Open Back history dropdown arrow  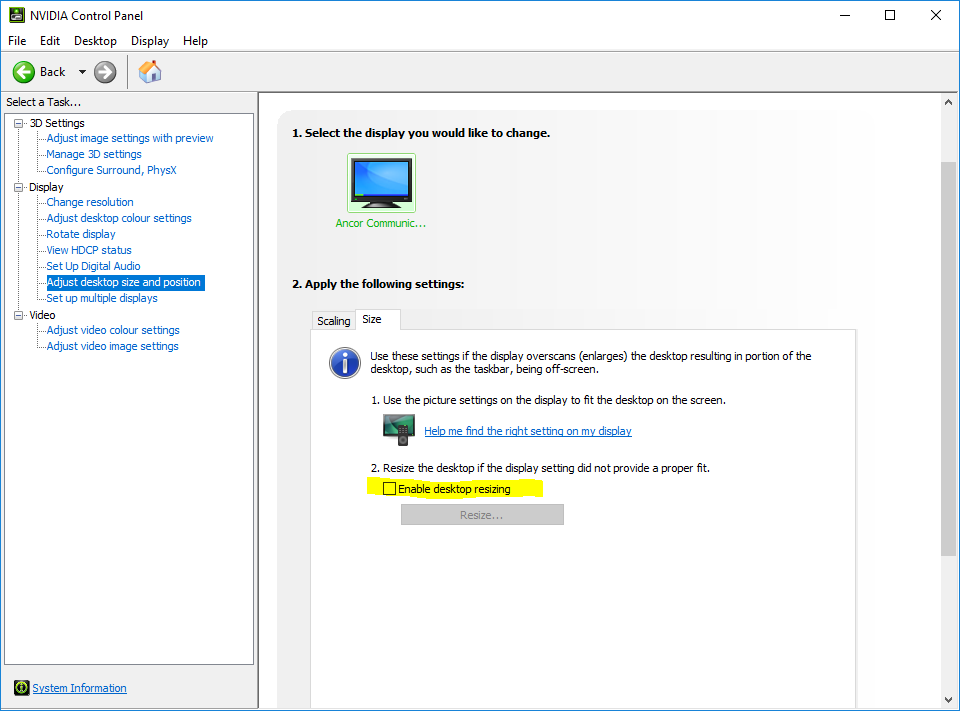(x=82, y=72)
